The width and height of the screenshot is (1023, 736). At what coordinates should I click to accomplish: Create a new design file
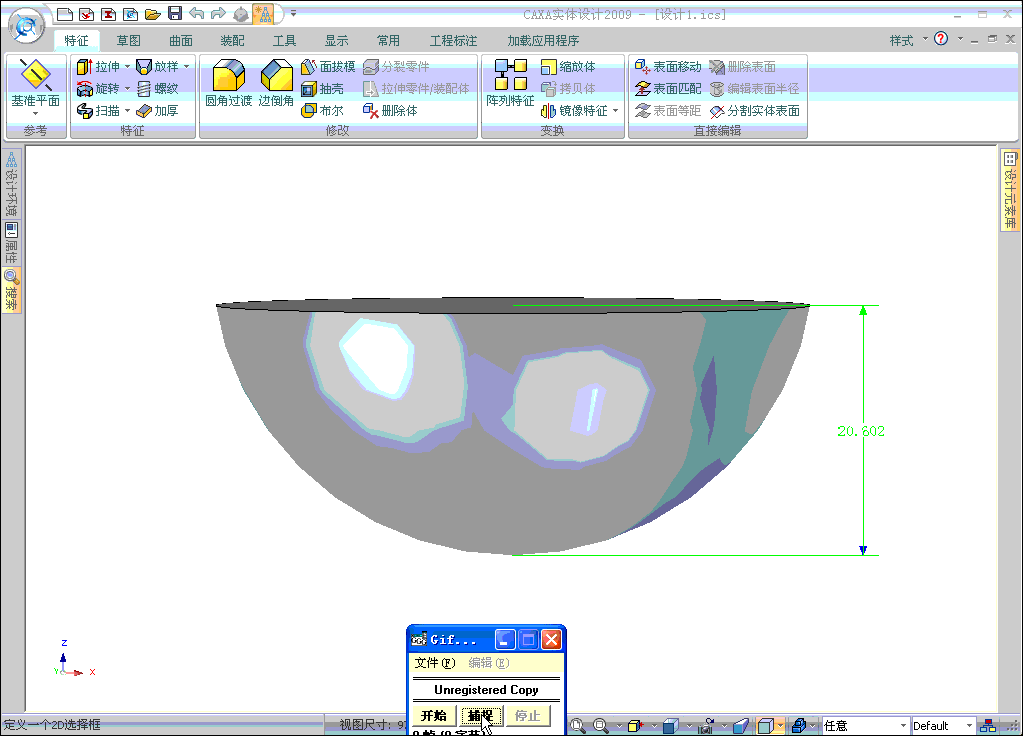click(65, 14)
